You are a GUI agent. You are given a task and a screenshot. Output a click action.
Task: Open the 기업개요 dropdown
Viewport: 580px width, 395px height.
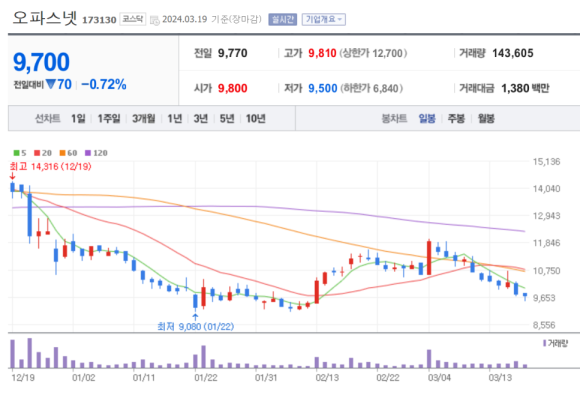324,19
